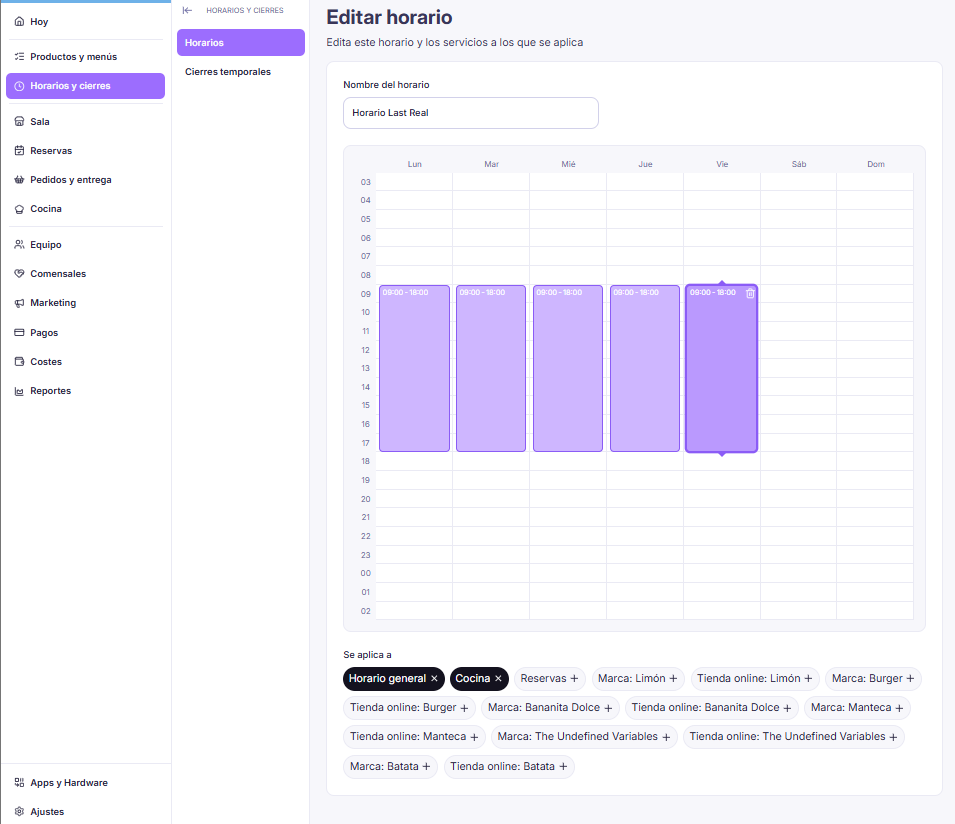Click the Sáb column header
955x824 pixels.
[x=799, y=164]
